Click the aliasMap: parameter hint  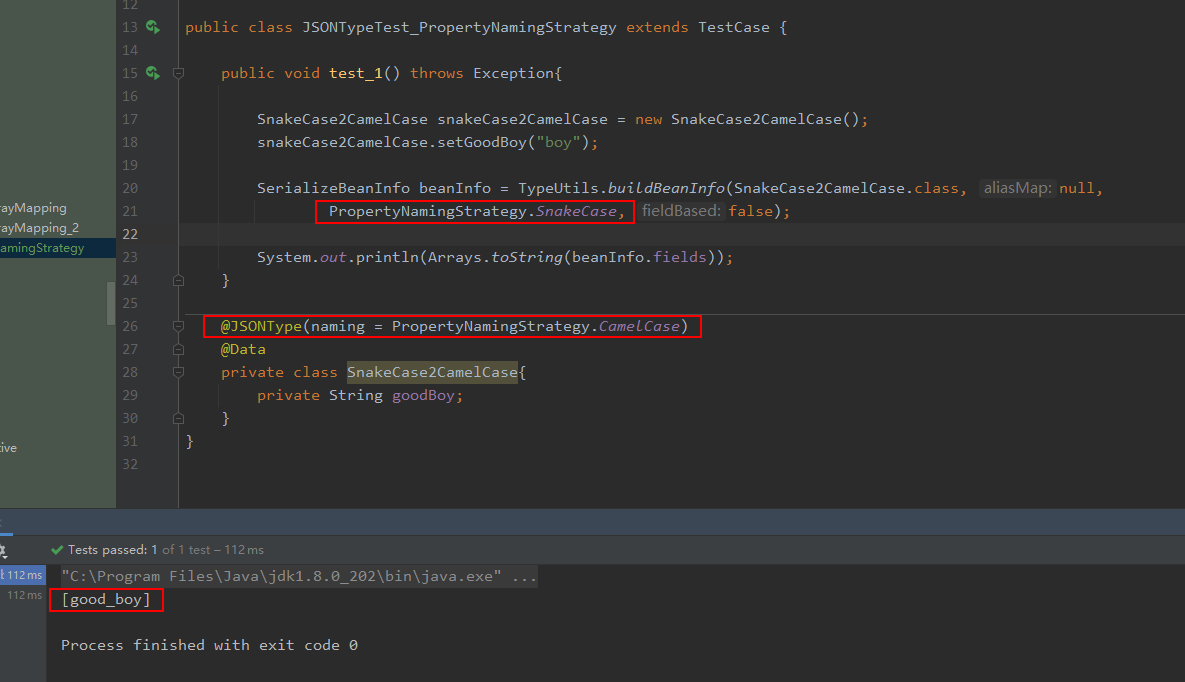coord(1017,188)
